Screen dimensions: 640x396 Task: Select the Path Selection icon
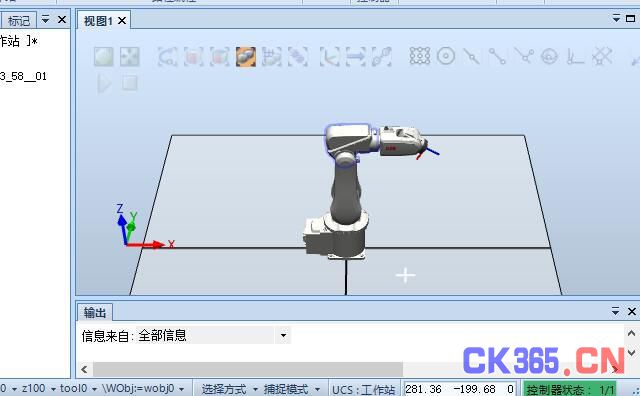click(x=382, y=57)
